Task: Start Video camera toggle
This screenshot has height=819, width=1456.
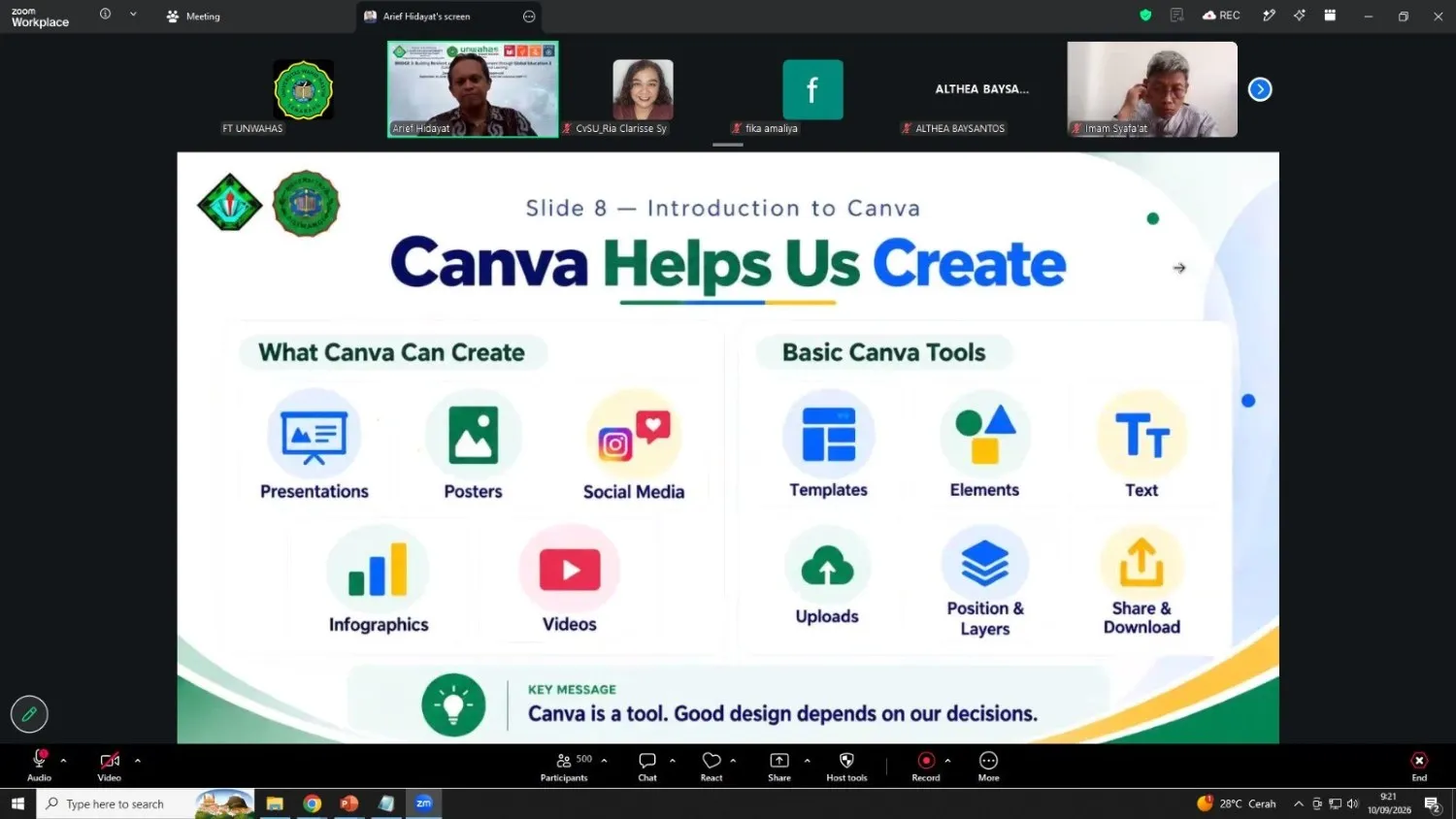Action: [x=110, y=766]
